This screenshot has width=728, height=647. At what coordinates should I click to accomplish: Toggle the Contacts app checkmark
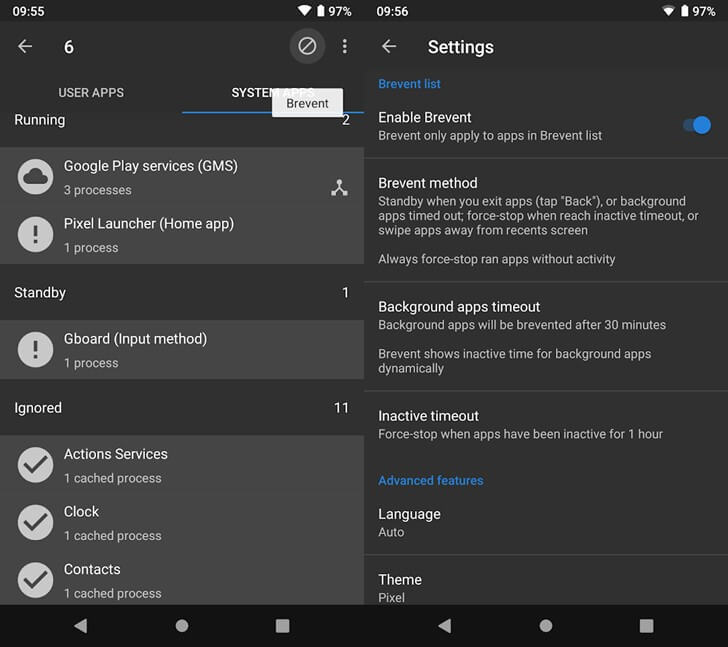point(36,580)
